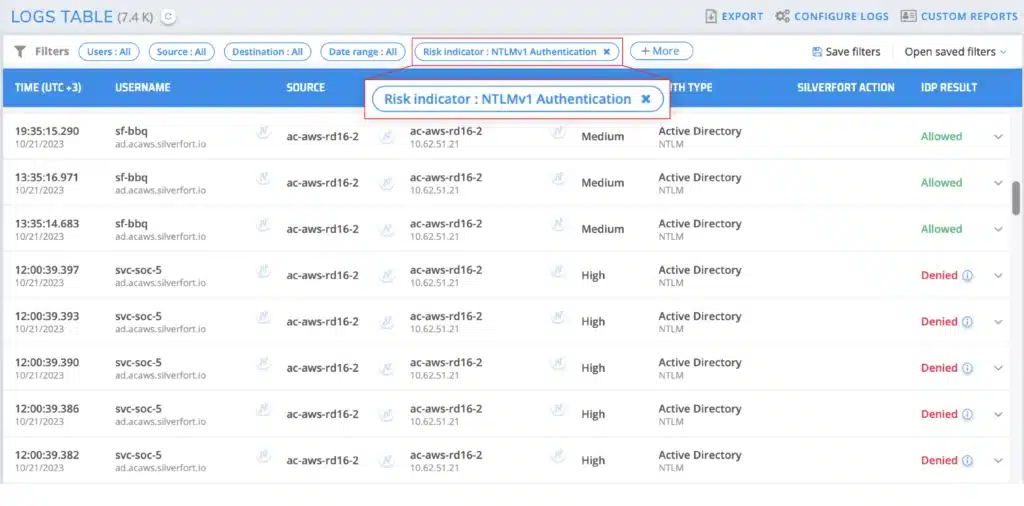Expand the 12:00:39.397 log row chevron
Image resolution: width=1024 pixels, height=506 pixels.
tap(998, 276)
